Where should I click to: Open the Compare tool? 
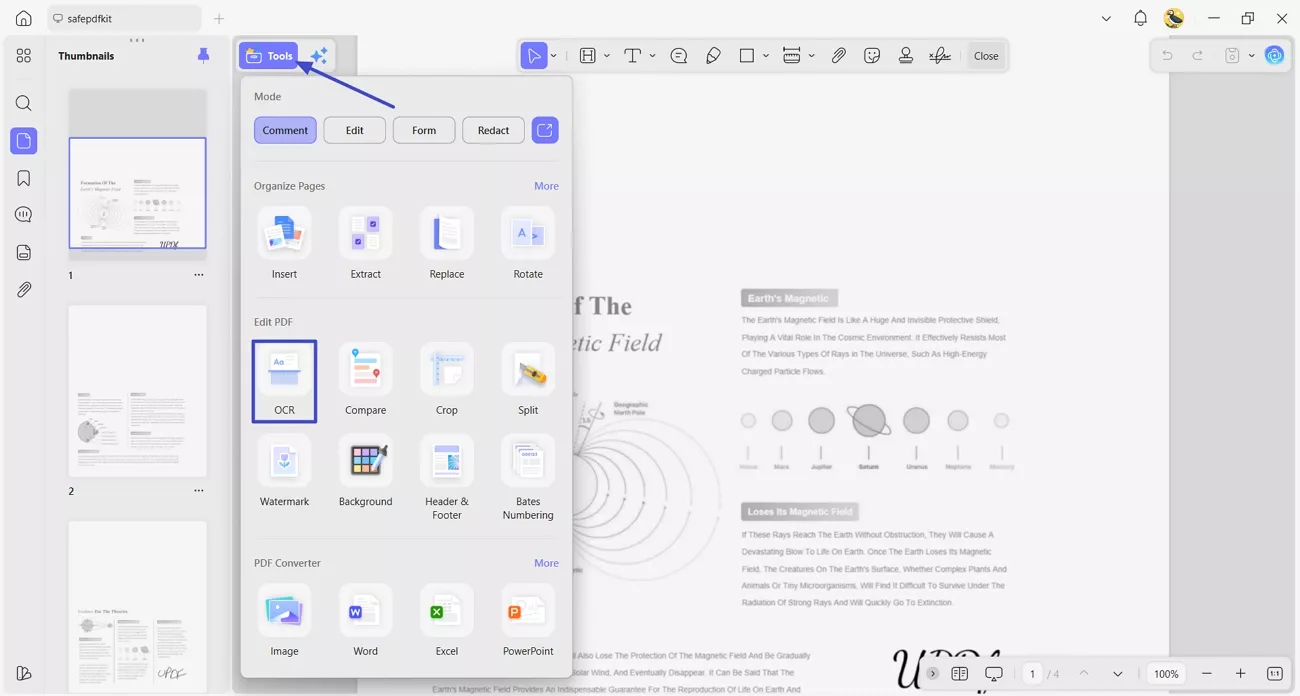[x=365, y=380]
